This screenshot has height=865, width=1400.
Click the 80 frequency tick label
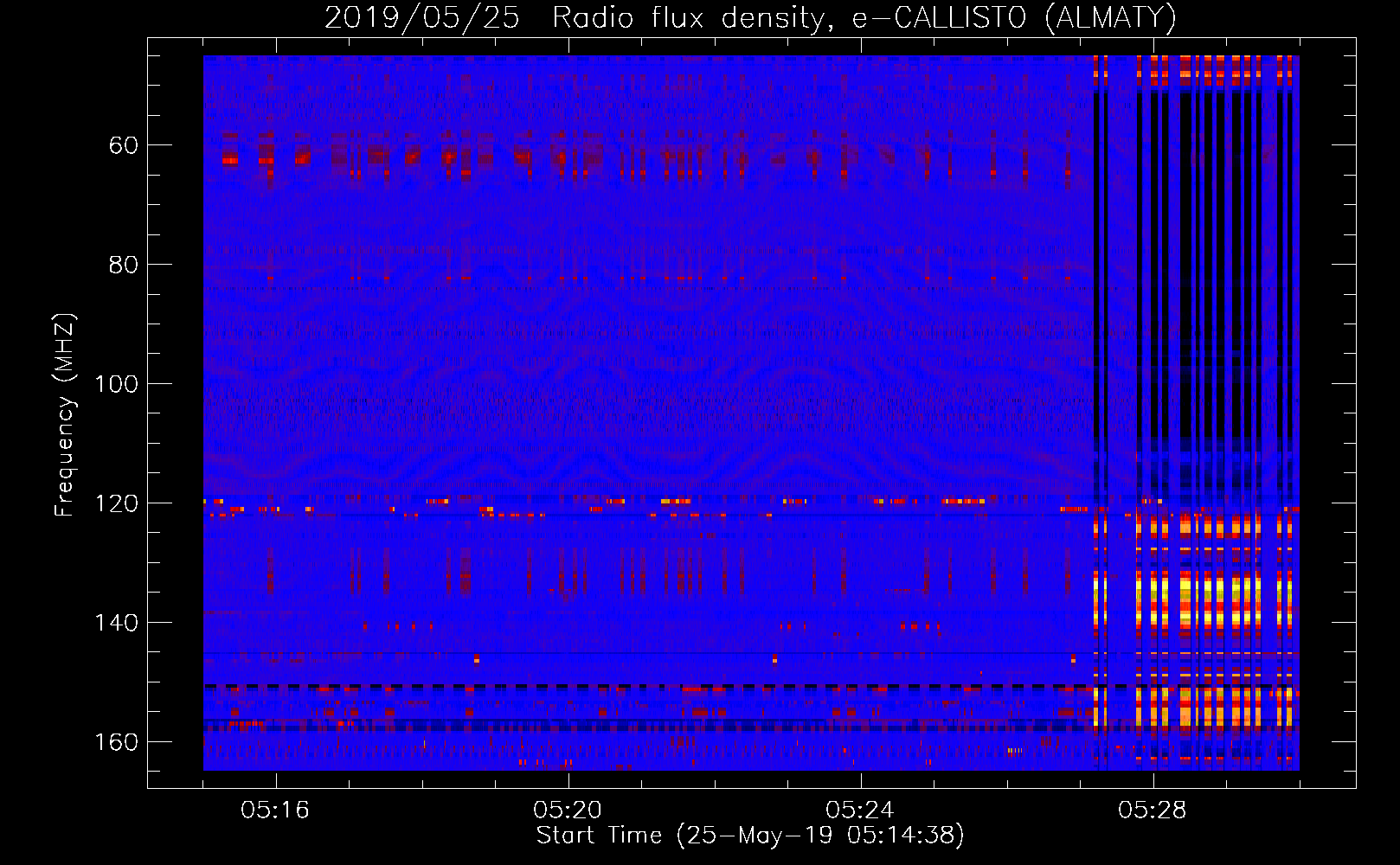[x=124, y=265]
